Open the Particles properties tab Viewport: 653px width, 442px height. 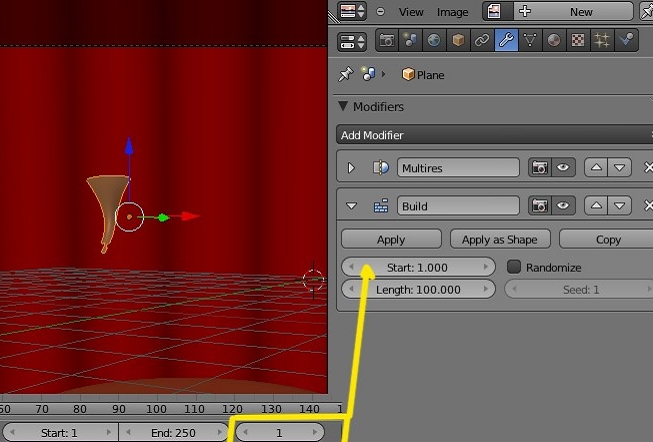point(602,40)
